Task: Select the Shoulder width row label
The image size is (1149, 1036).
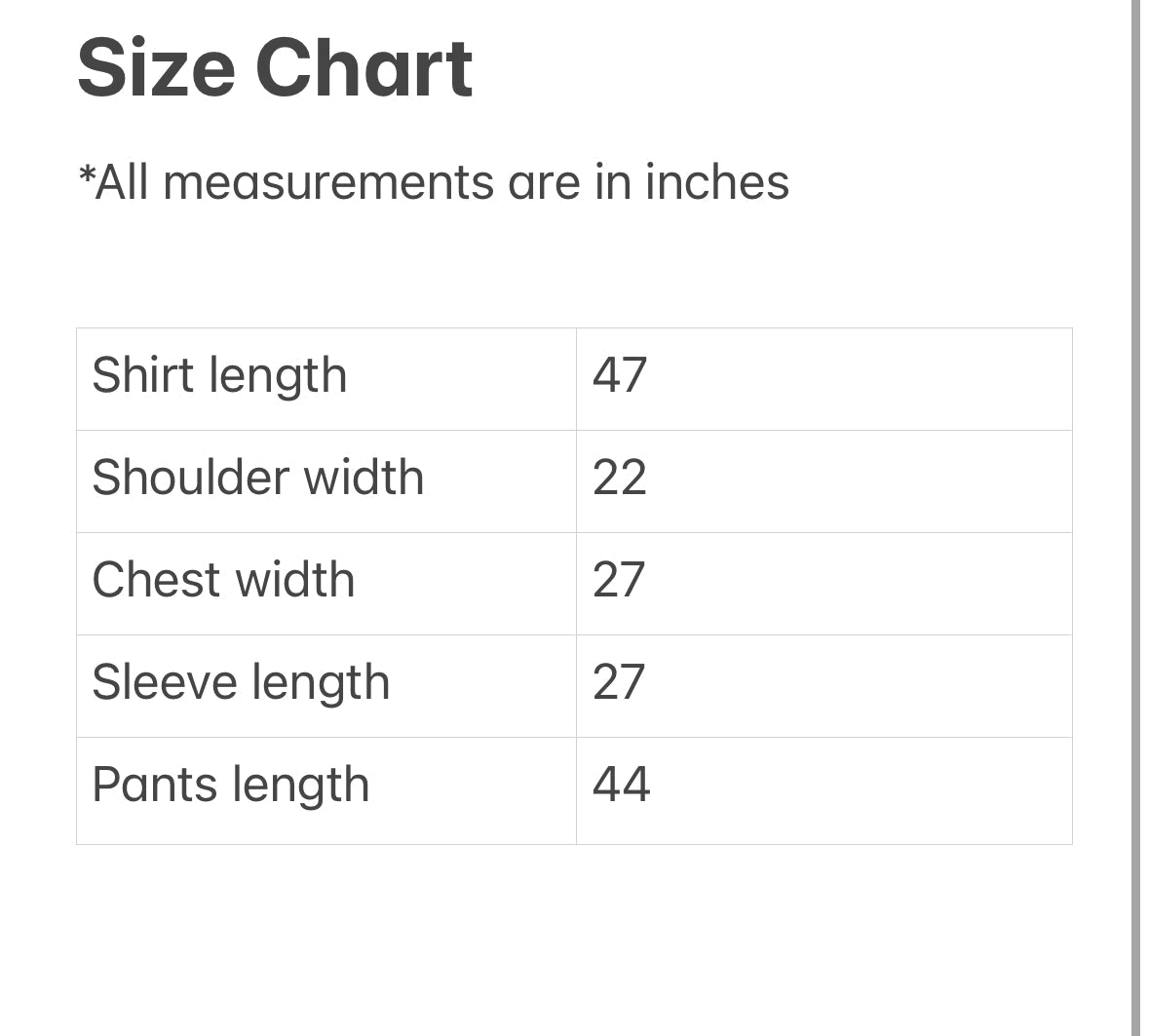Action: (257, 479)
